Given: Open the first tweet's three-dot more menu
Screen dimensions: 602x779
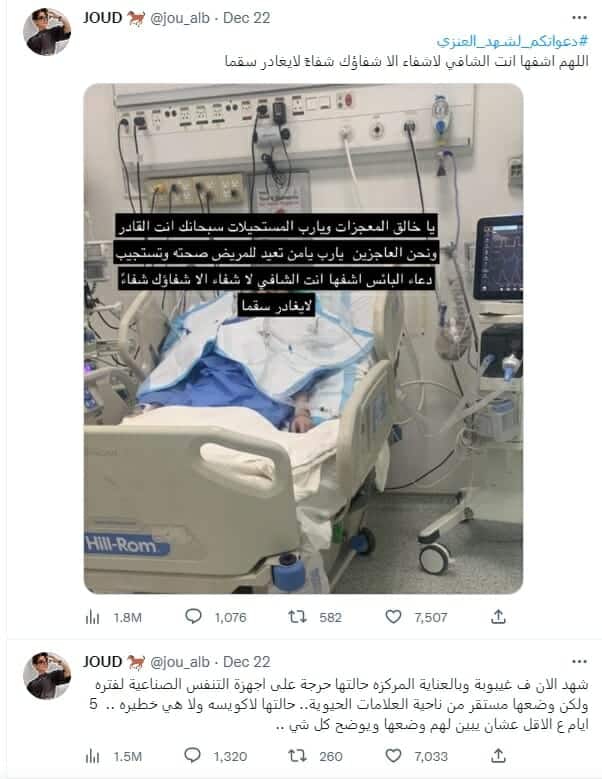Looking at the screenshot, I should pos(579,18).
